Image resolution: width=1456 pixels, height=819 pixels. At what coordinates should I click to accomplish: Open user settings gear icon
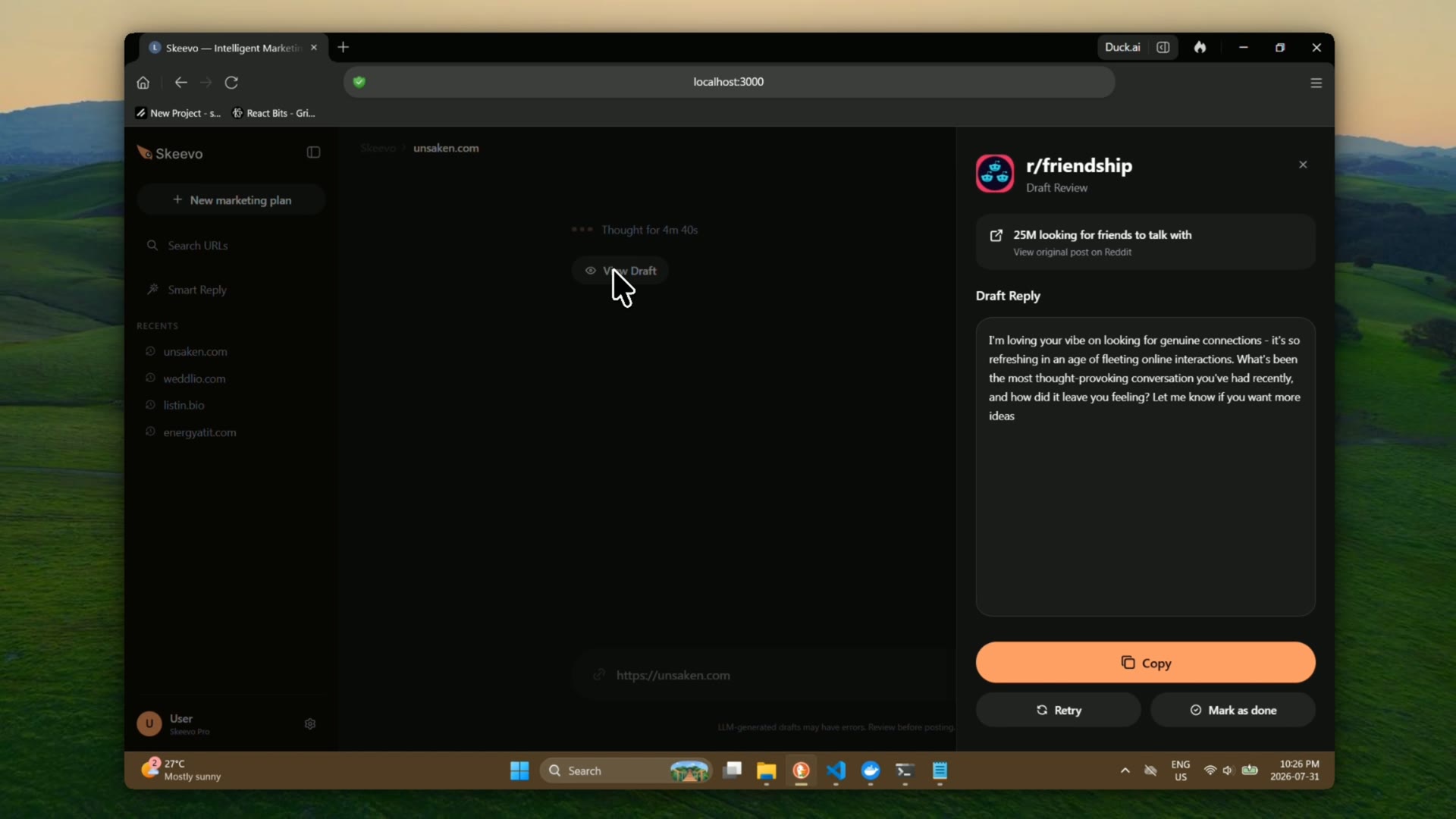[x=310, y=724]
